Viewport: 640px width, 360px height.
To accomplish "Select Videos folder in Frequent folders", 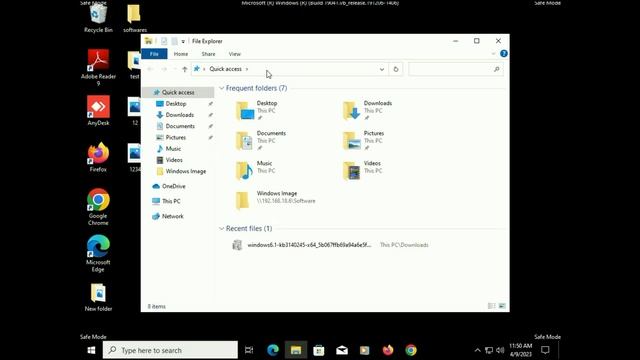I will (362, 170).
